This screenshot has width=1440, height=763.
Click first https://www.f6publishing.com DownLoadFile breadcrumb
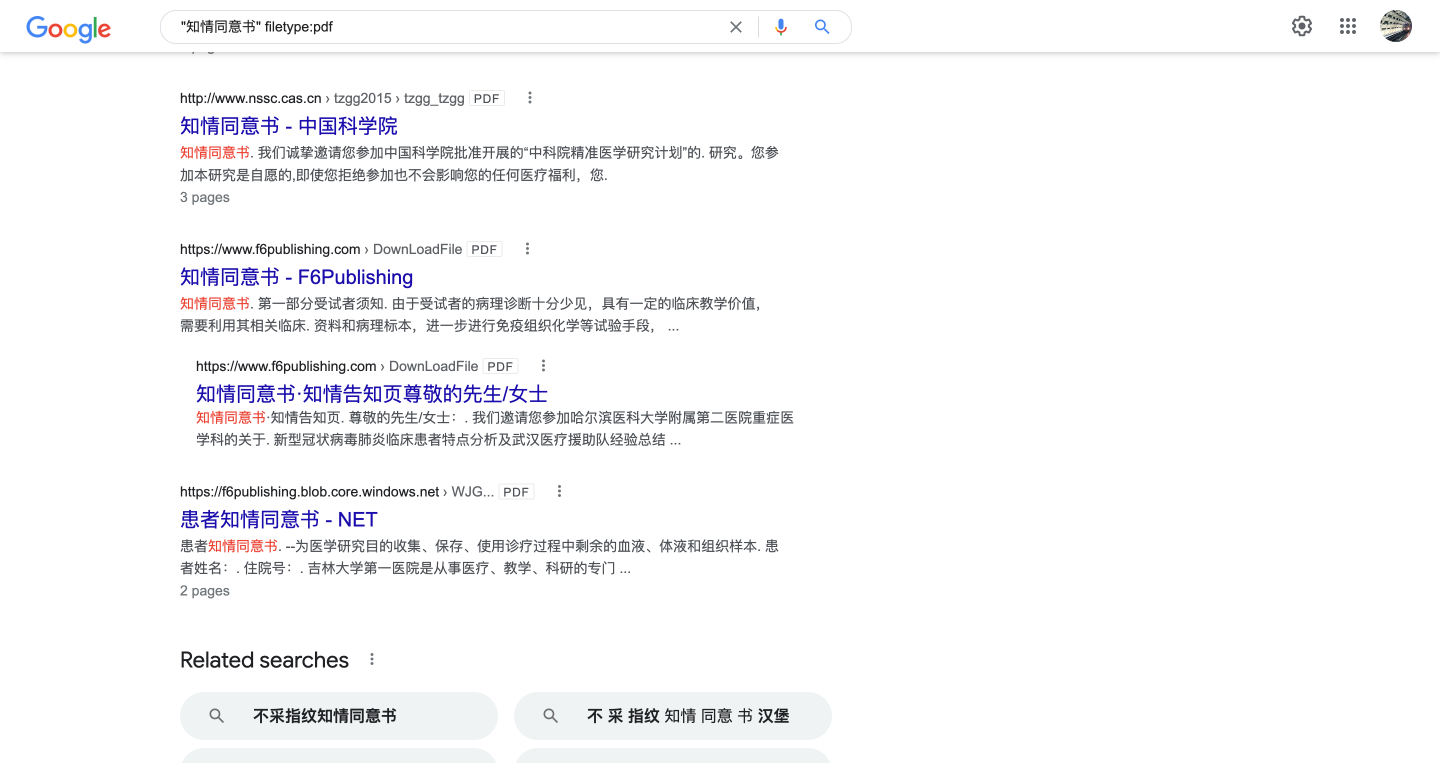tap(321, 249)
